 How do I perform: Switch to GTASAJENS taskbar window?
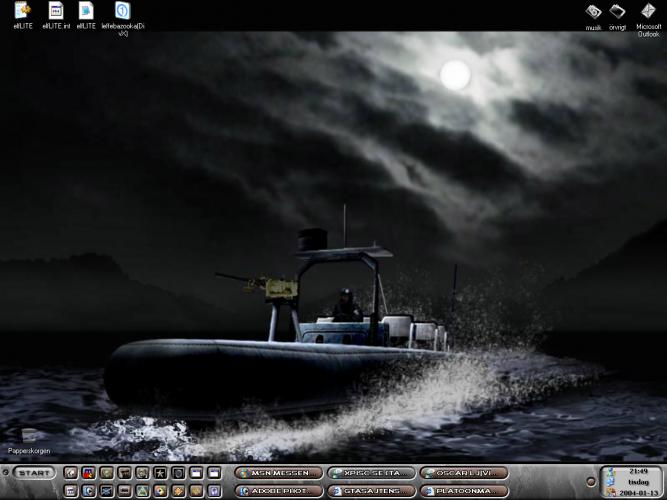click(x=371, y=491)
